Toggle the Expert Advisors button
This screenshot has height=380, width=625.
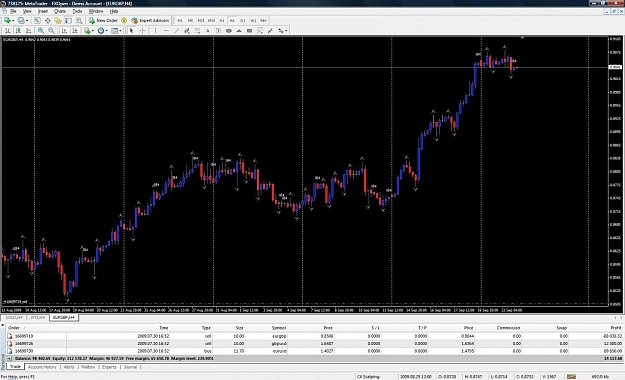click(x=150, y=20)
